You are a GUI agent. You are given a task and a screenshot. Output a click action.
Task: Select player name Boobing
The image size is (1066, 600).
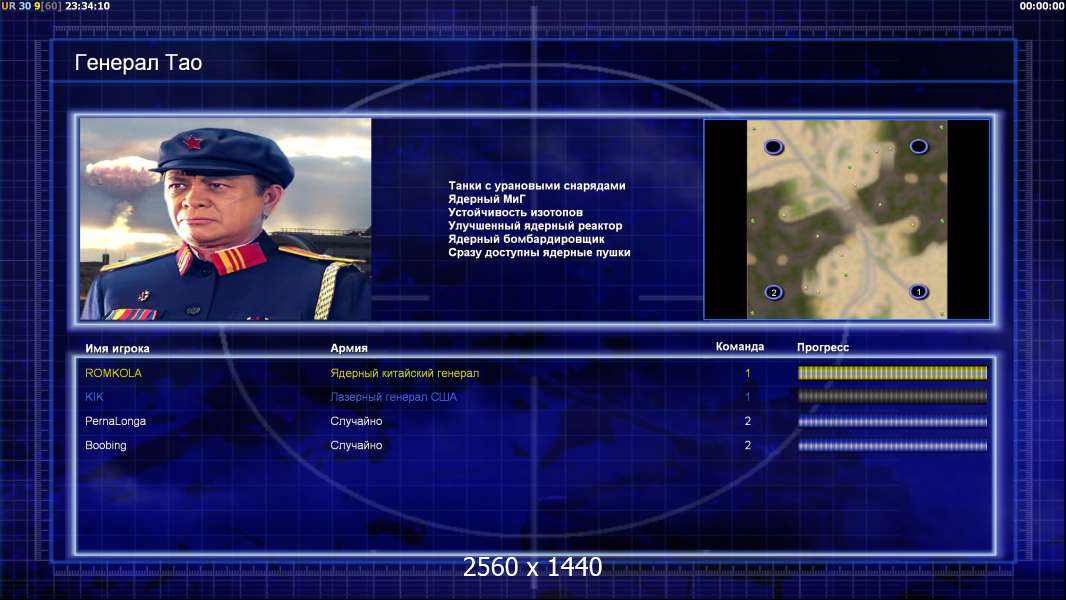(x=105, y=445)
